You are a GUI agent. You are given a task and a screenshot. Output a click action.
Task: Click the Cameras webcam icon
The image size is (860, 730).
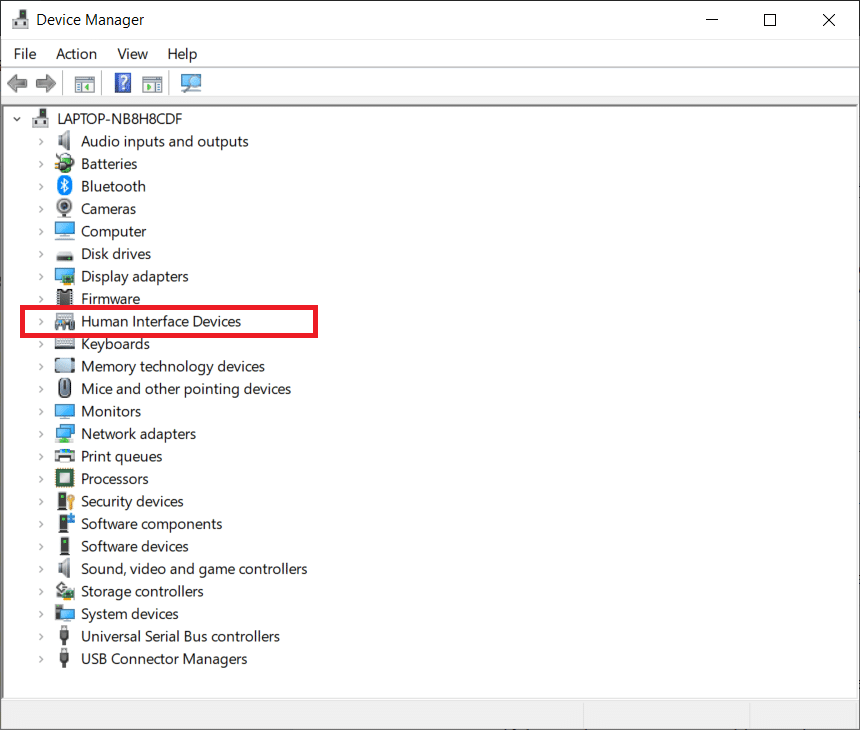click(x=65, y=209)
